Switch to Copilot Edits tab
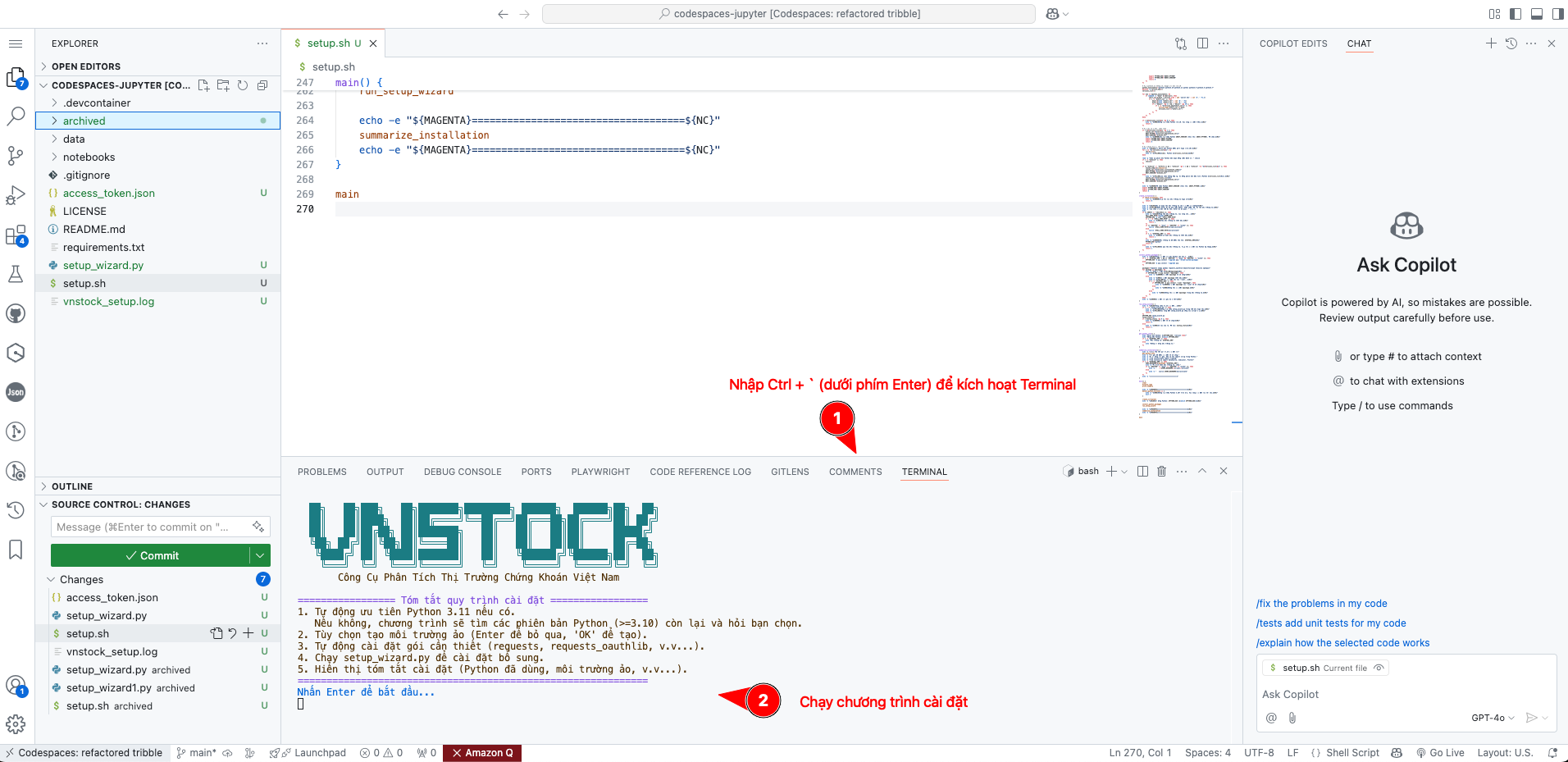The width and height of the screenshot is (1568, 762). pos(1293,43)
